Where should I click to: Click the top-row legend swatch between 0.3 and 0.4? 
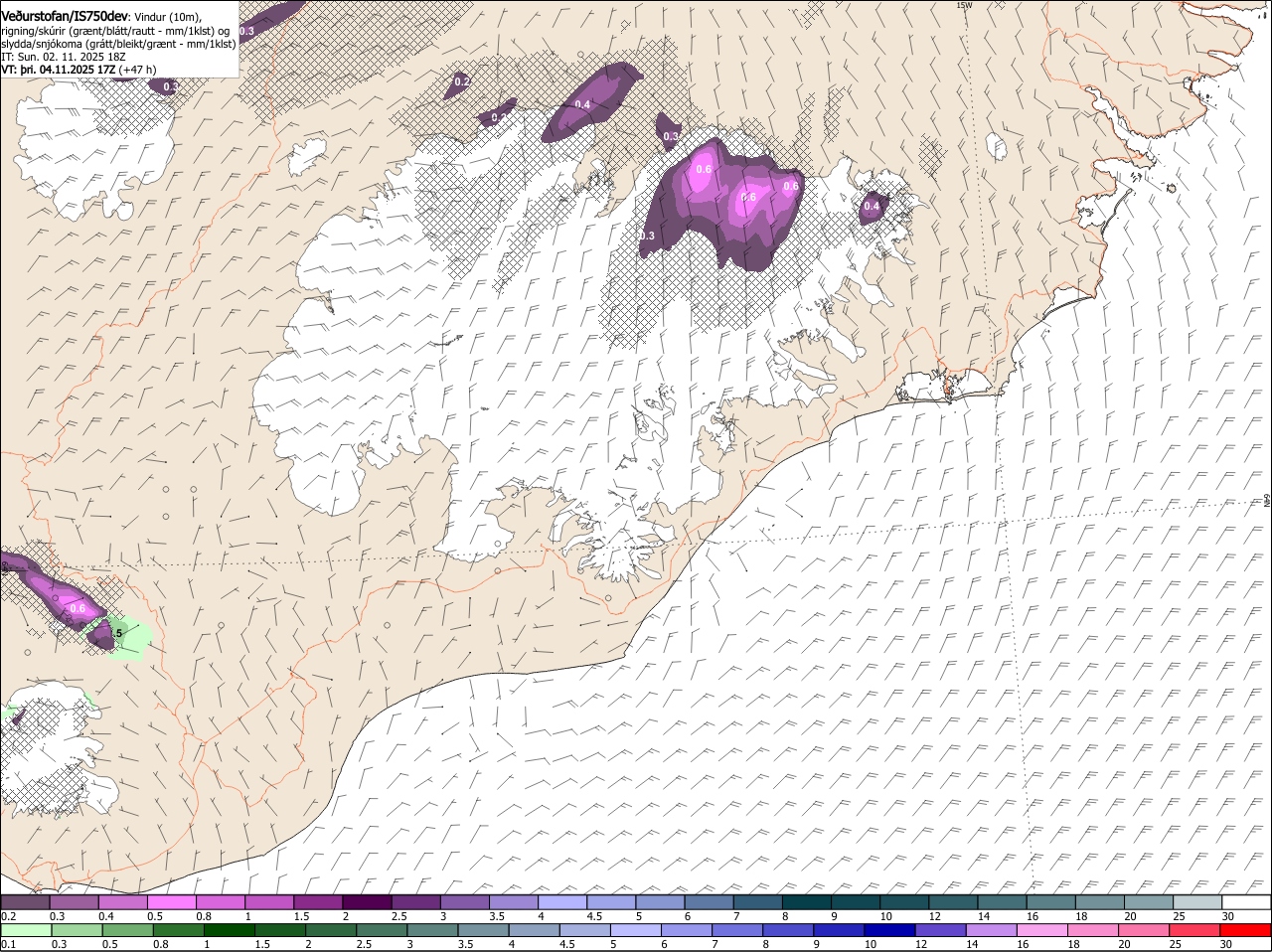(x=74, y=902)
